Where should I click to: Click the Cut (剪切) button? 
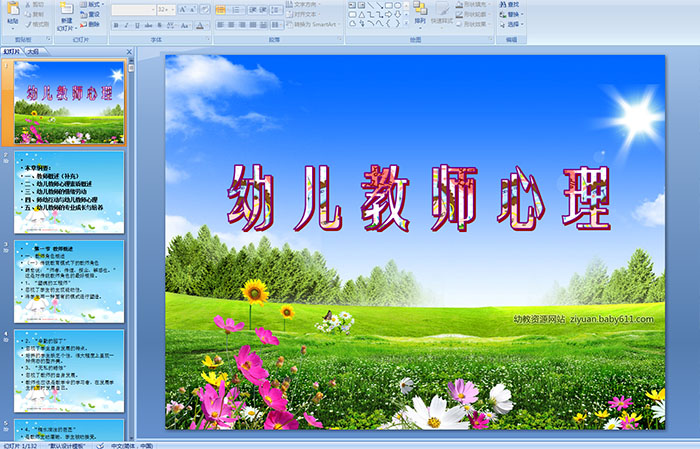35,4
